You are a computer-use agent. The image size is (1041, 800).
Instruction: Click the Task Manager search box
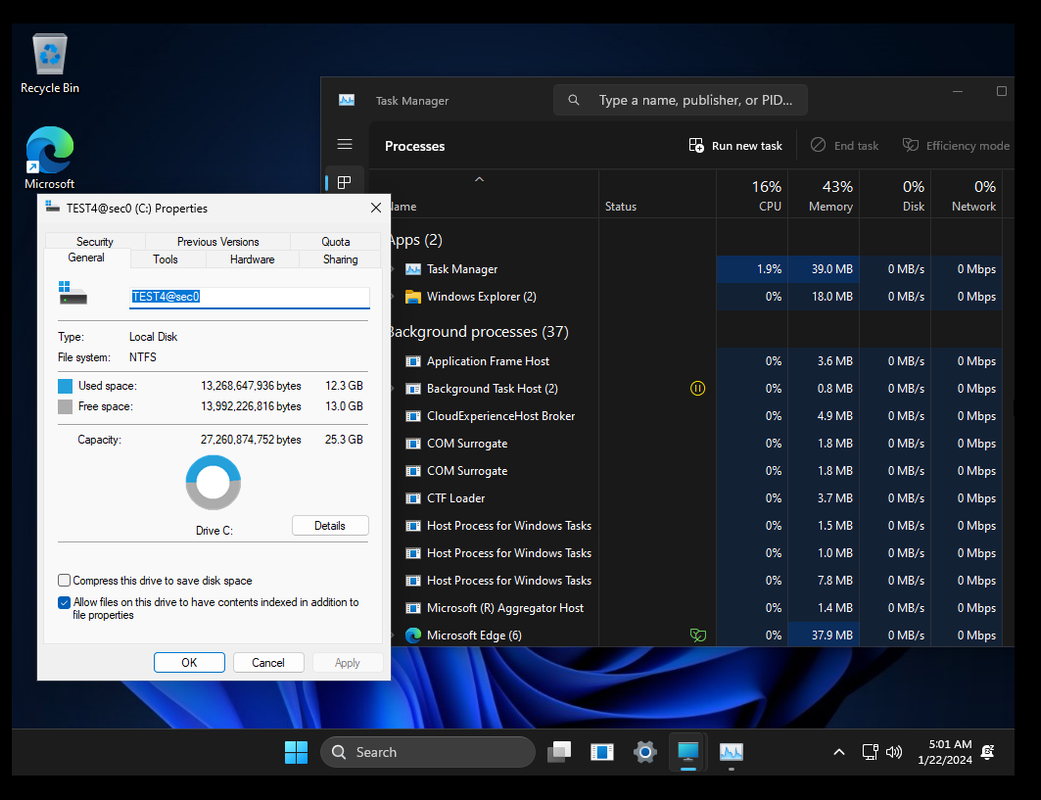tap(680, 100)
